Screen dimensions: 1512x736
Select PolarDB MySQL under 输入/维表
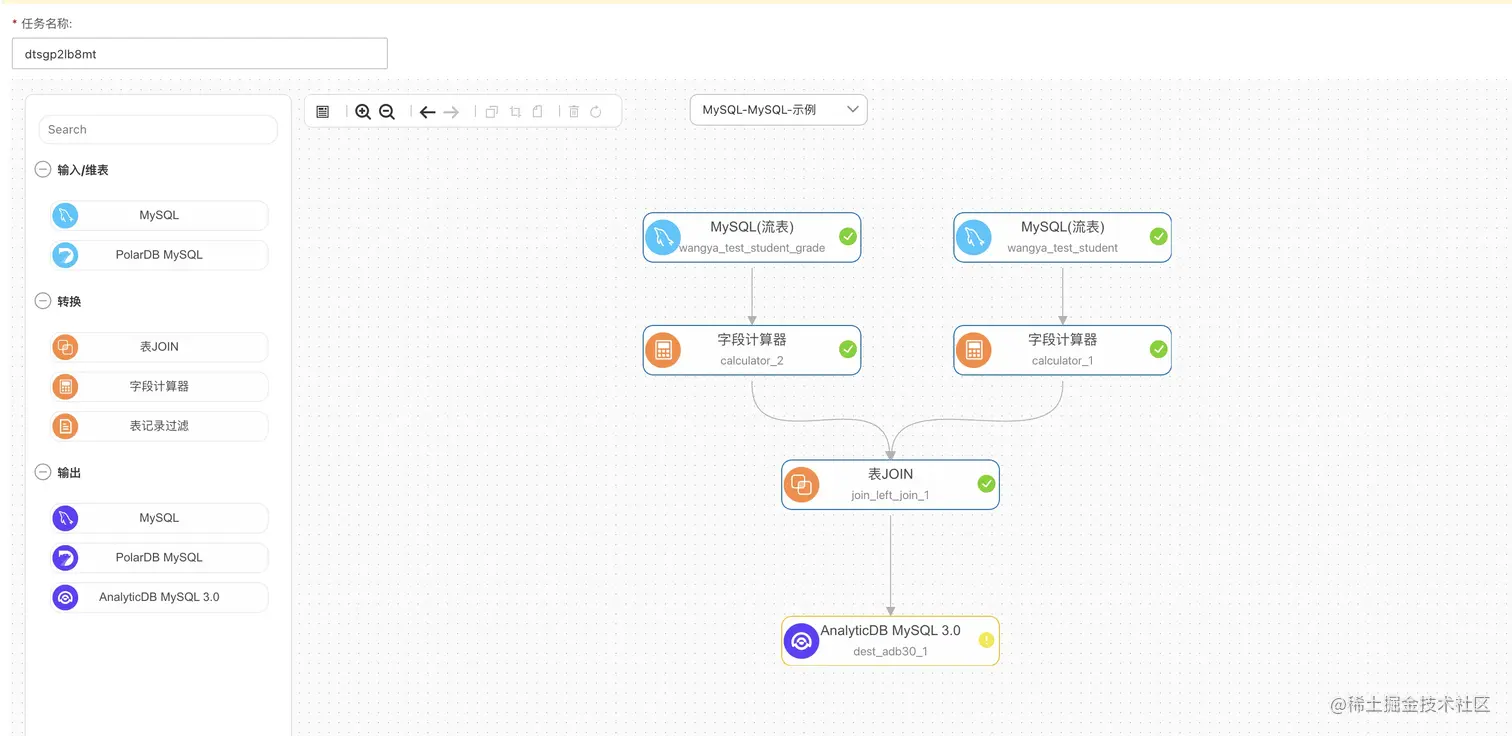pos(159,255)
